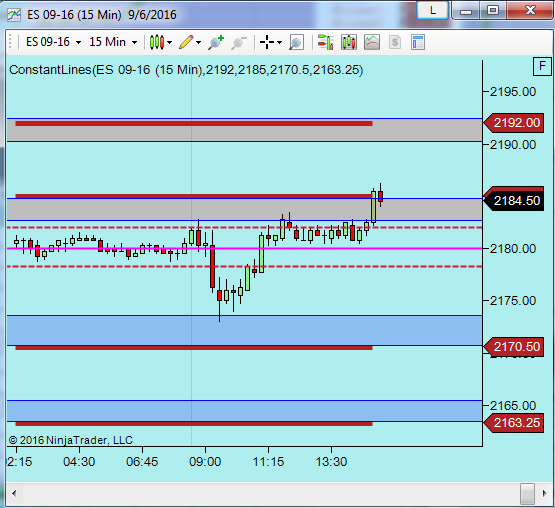Maximize the chart window
Viewport: 555px width, 508px height.
point(493,11)
